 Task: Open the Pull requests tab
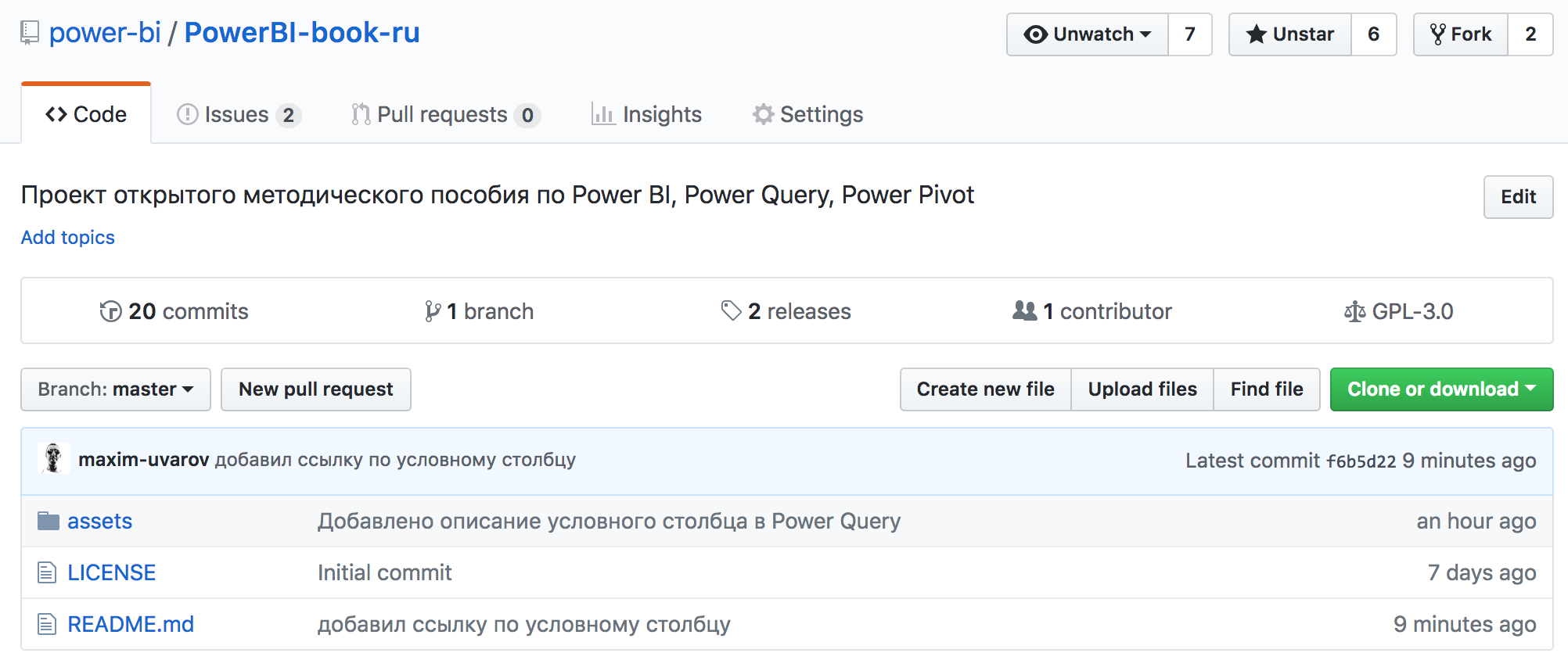[446, 115]
